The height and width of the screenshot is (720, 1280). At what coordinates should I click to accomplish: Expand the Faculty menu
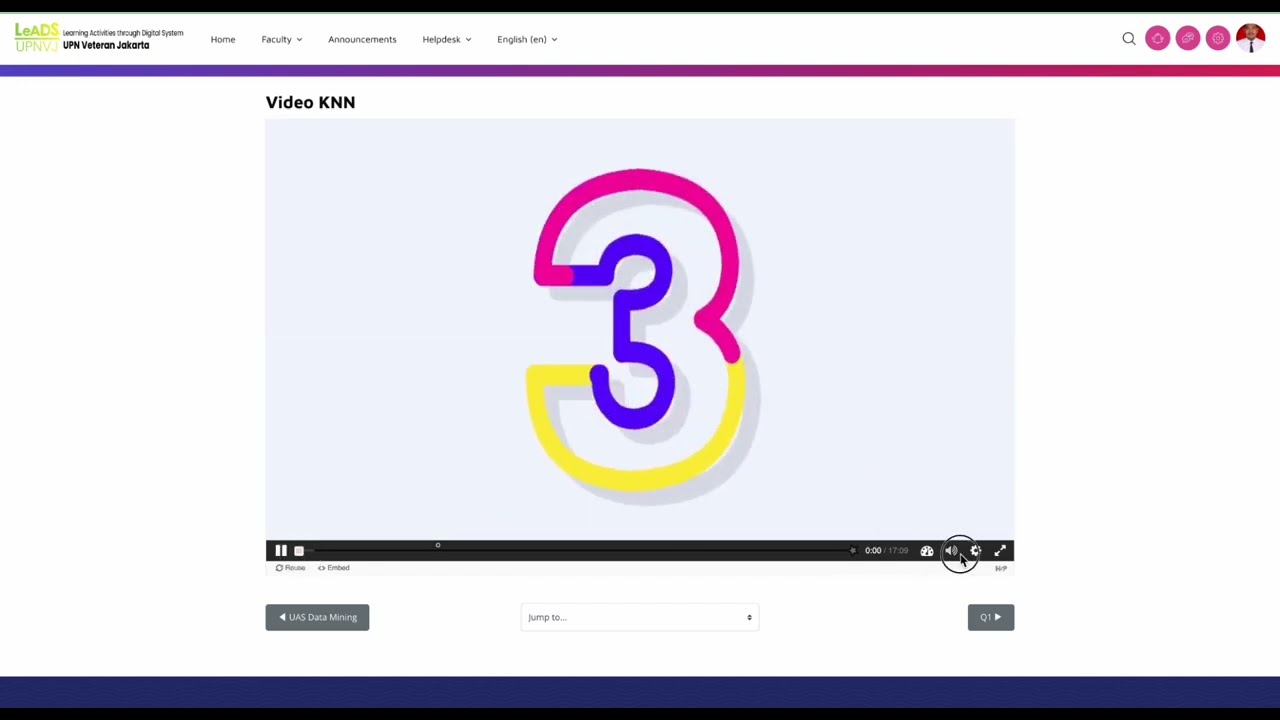click(281, 39)
